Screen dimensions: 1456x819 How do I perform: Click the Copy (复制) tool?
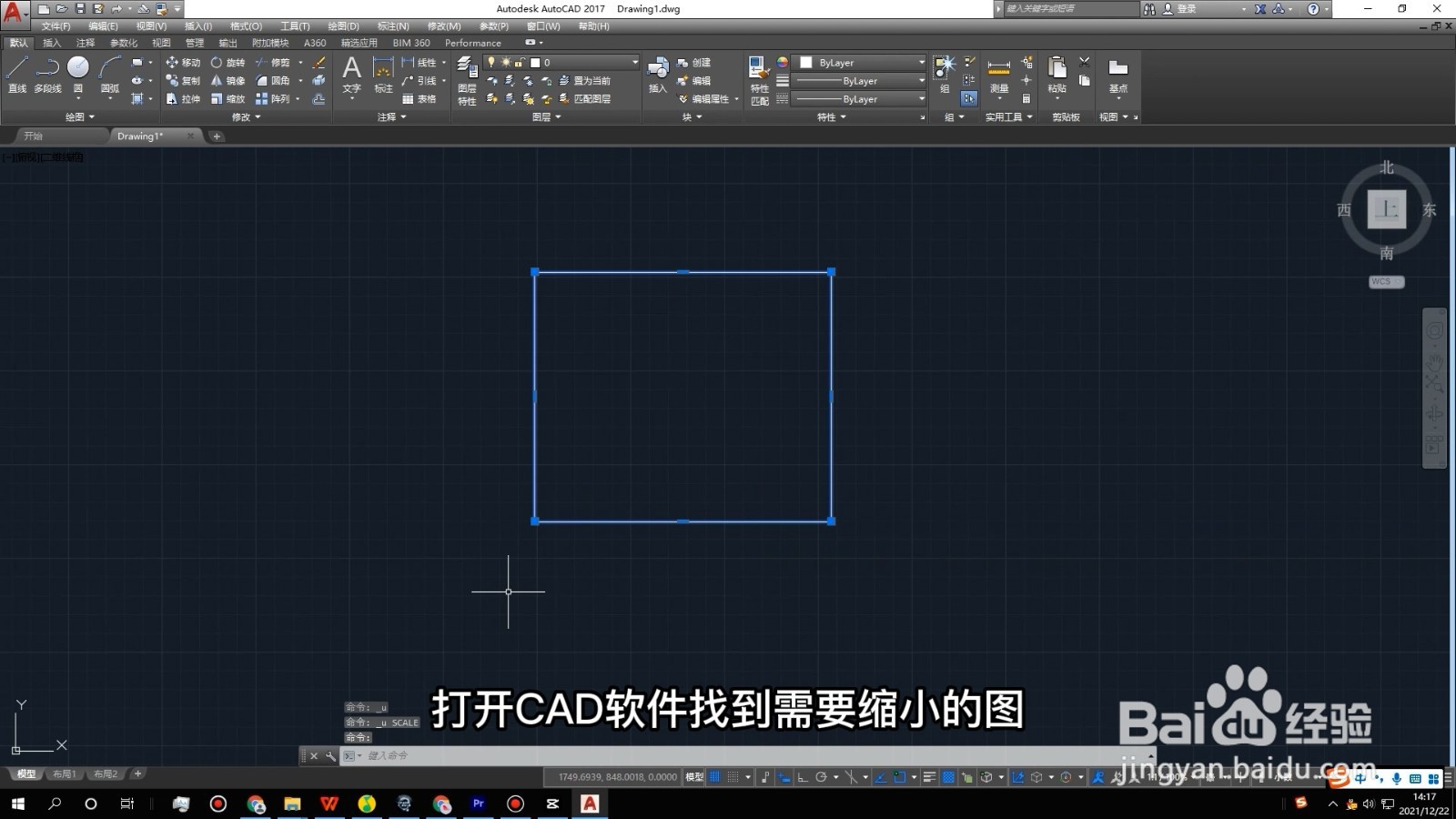coord(183,81)
